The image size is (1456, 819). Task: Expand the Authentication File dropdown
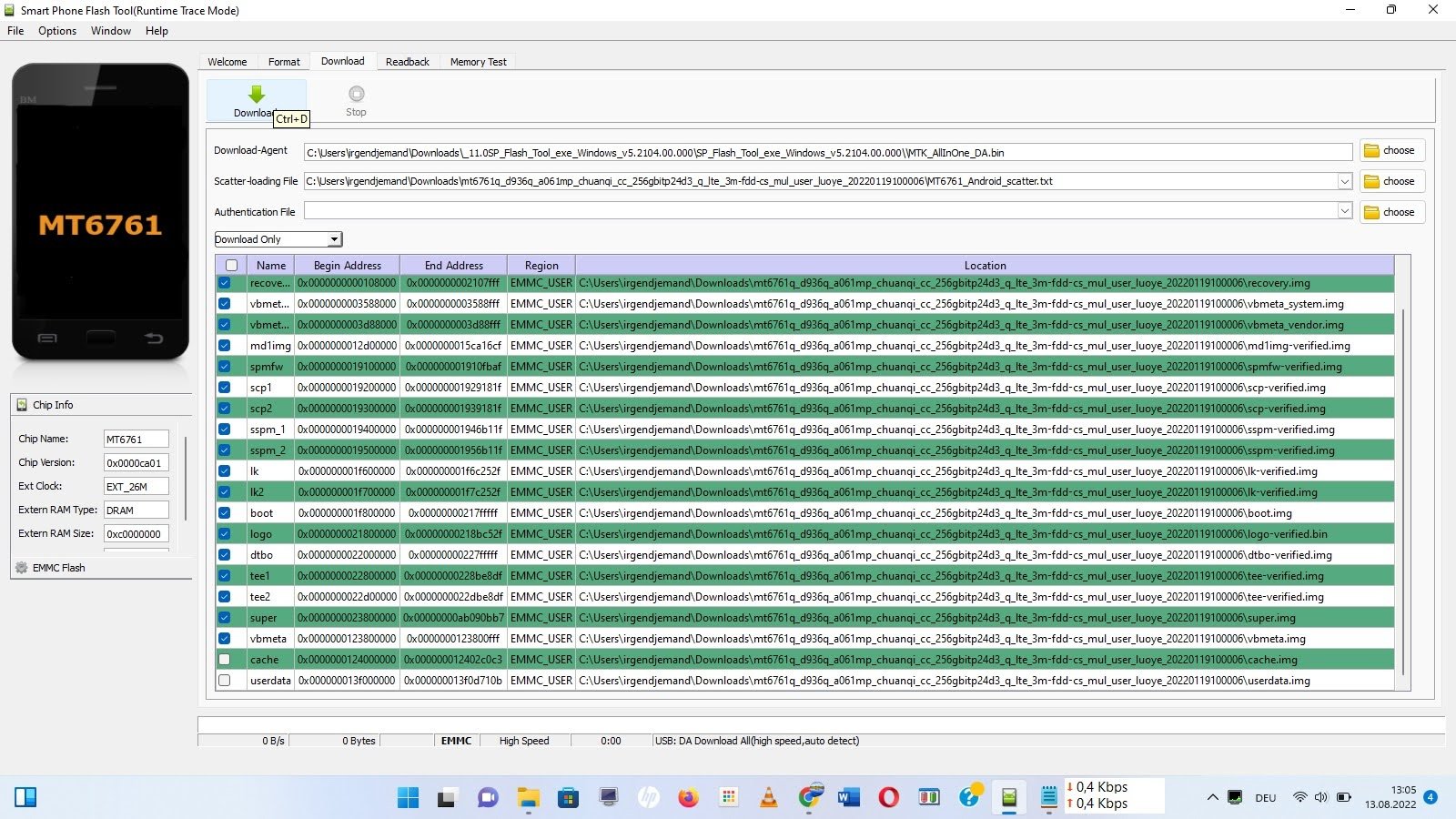(x=1344, y=211)
